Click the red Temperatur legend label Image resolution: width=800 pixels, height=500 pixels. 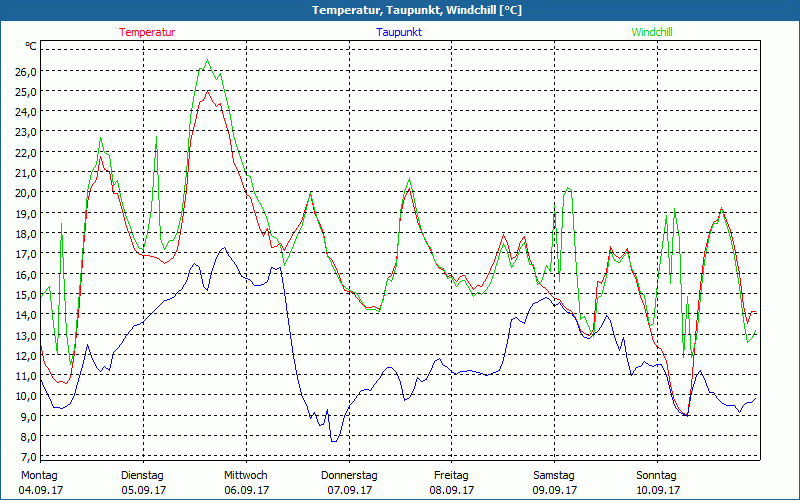click(x=147, y=32)
